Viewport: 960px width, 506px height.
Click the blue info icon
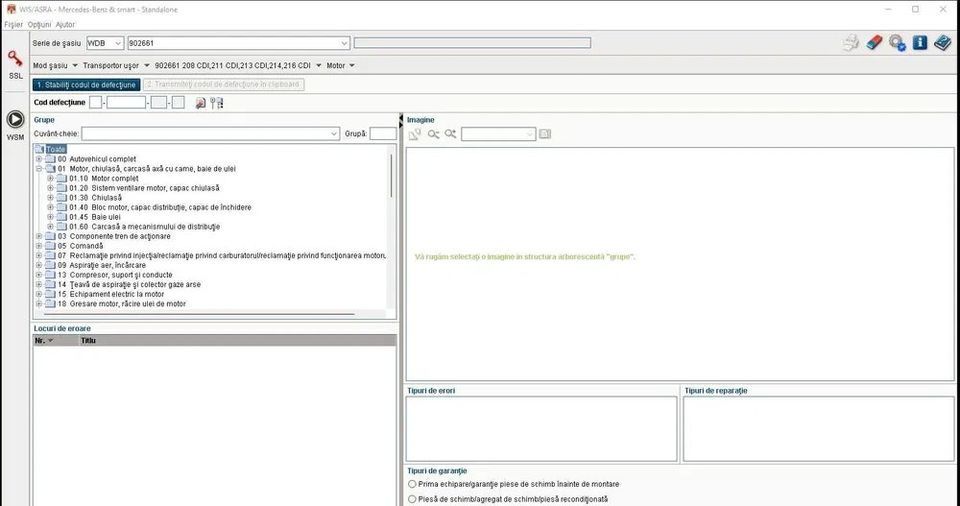tap(920, 42)
